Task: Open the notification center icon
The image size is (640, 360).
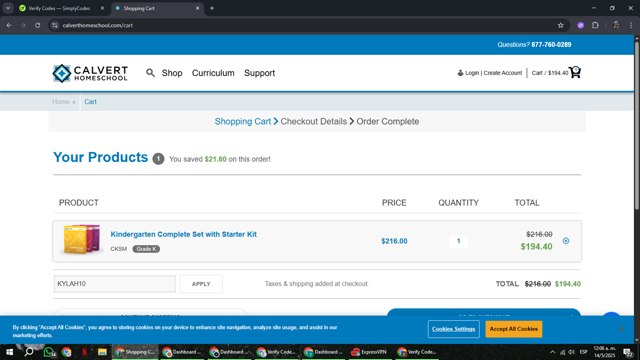Action: click(628, 352)
